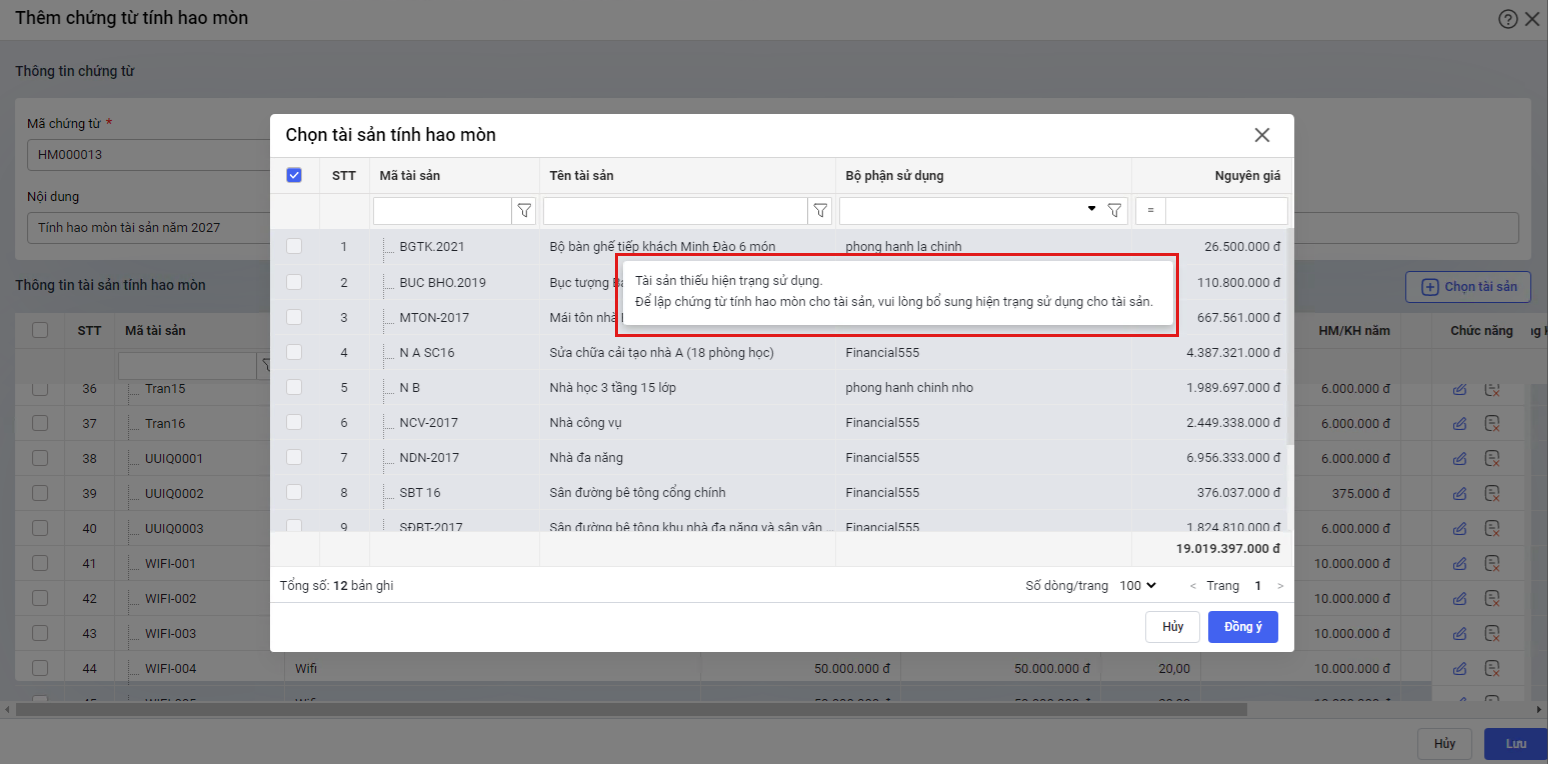
Task: Check the box for asset BGTK.2021
Action: (294, 246)
